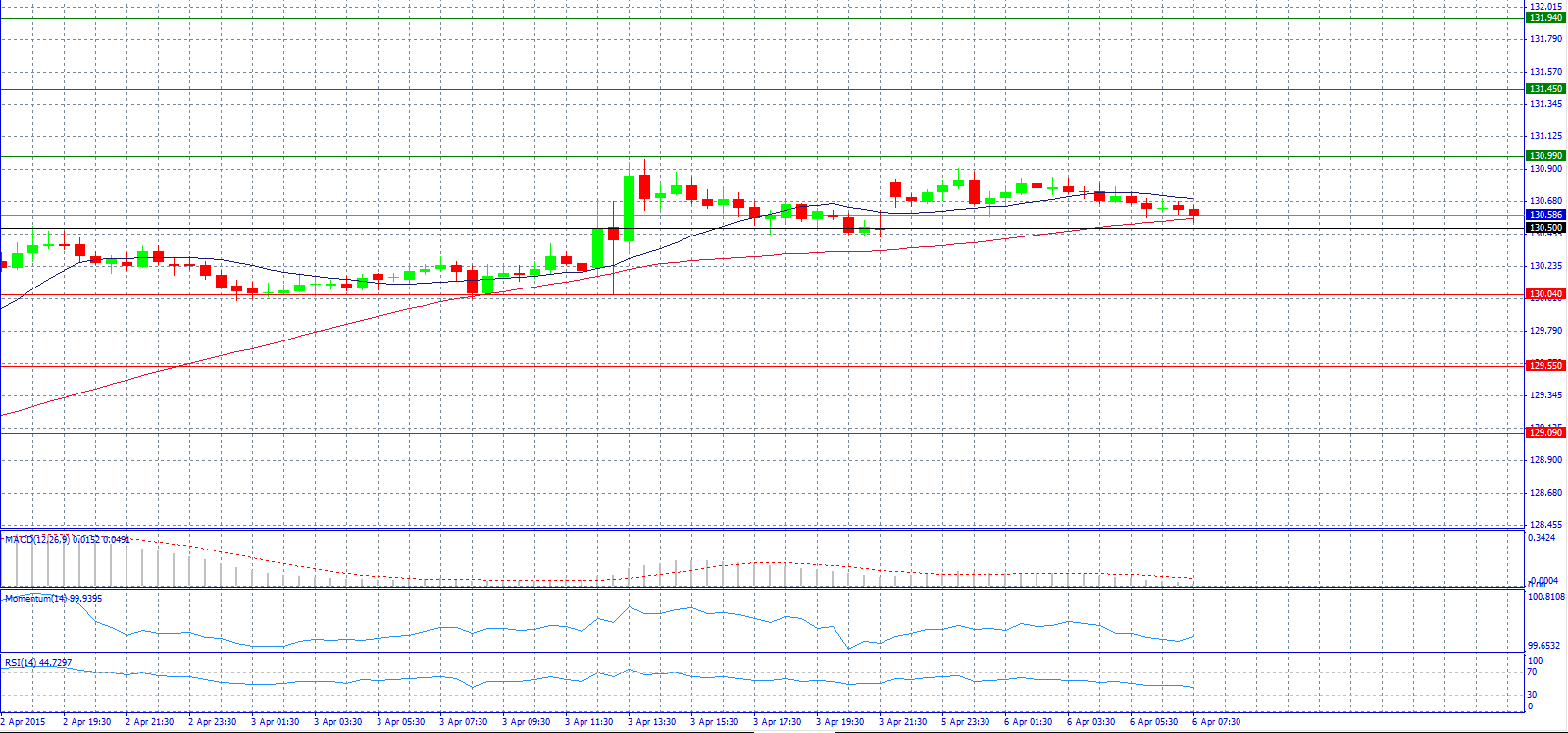Image resolution: width=1568 pixels, height=733 pixels.
Task: Click the 132.015 price axis value
Action: coord(1546,7)
